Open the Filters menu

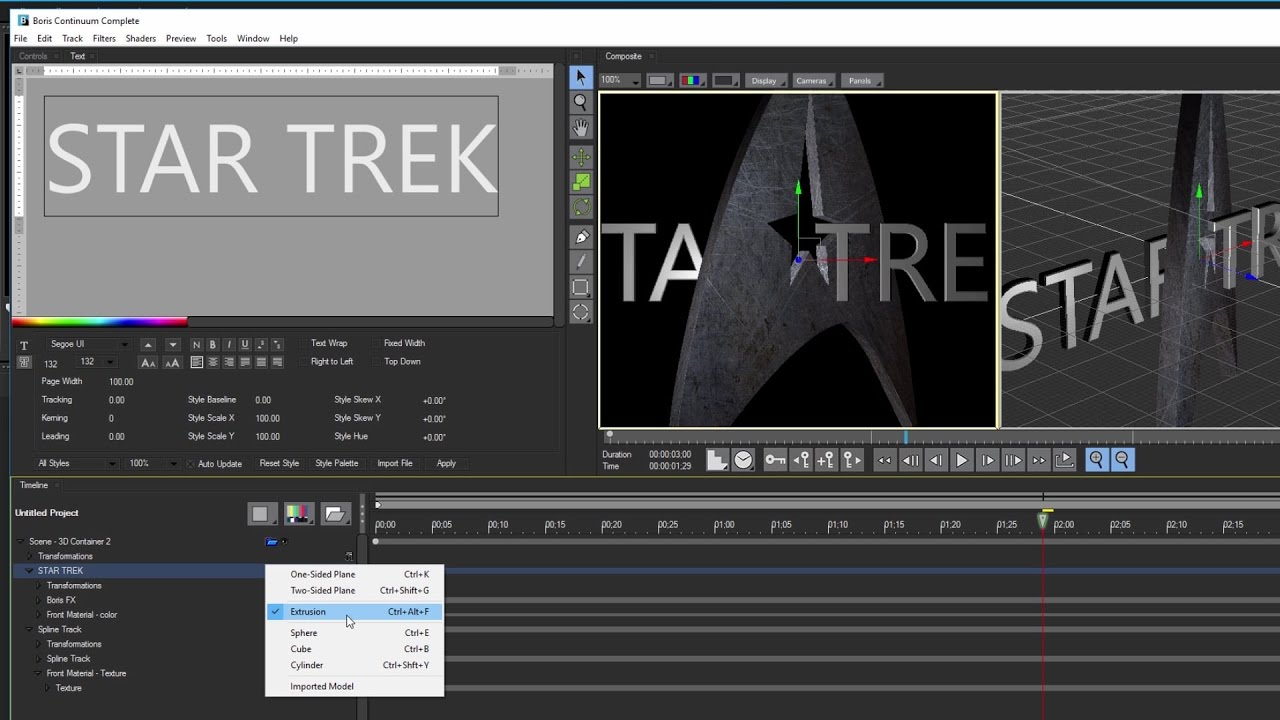(104, 38)
